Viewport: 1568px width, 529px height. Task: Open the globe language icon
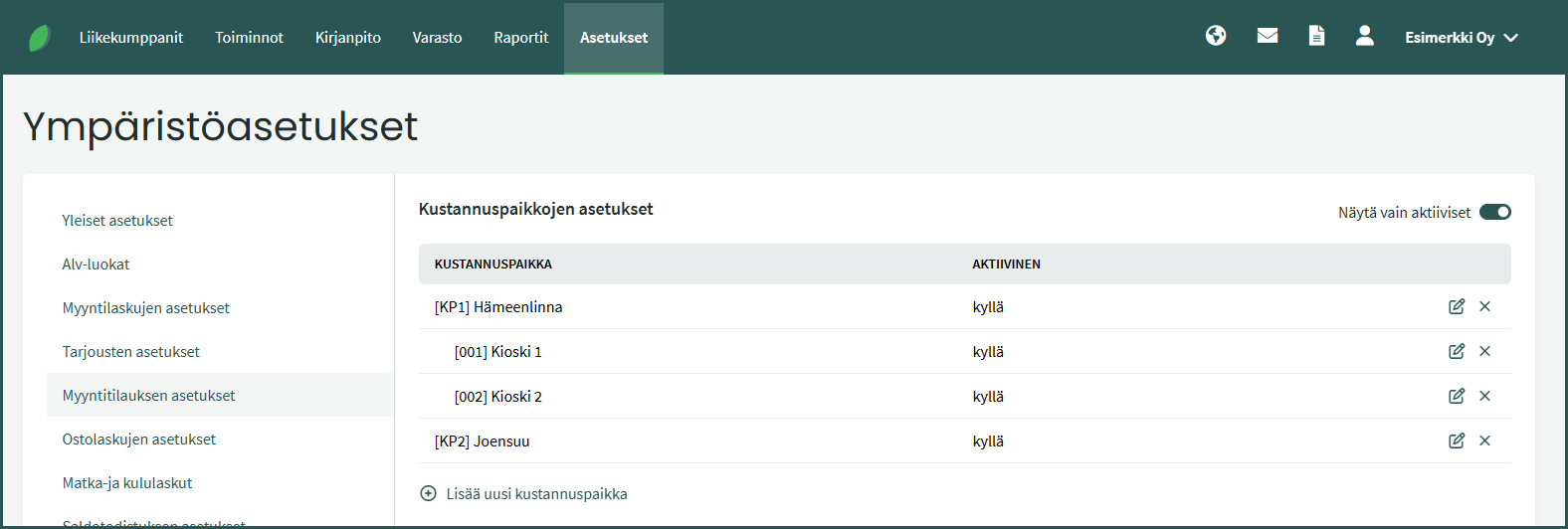coord(1215,36)
